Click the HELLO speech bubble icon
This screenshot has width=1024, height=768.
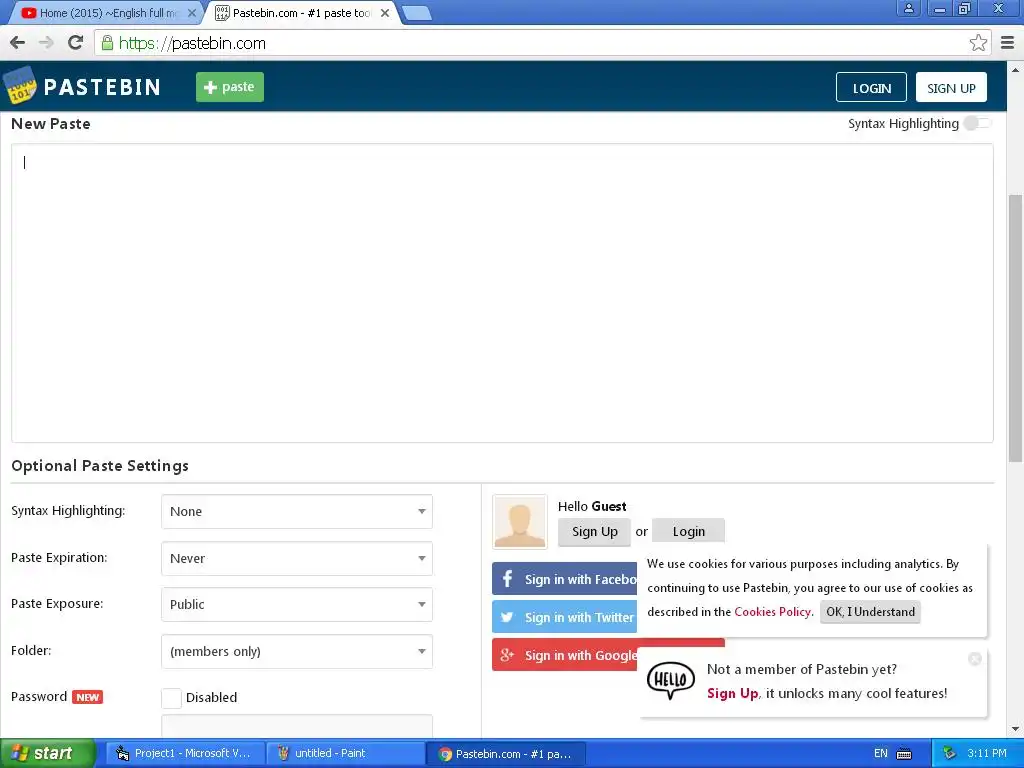671,680
